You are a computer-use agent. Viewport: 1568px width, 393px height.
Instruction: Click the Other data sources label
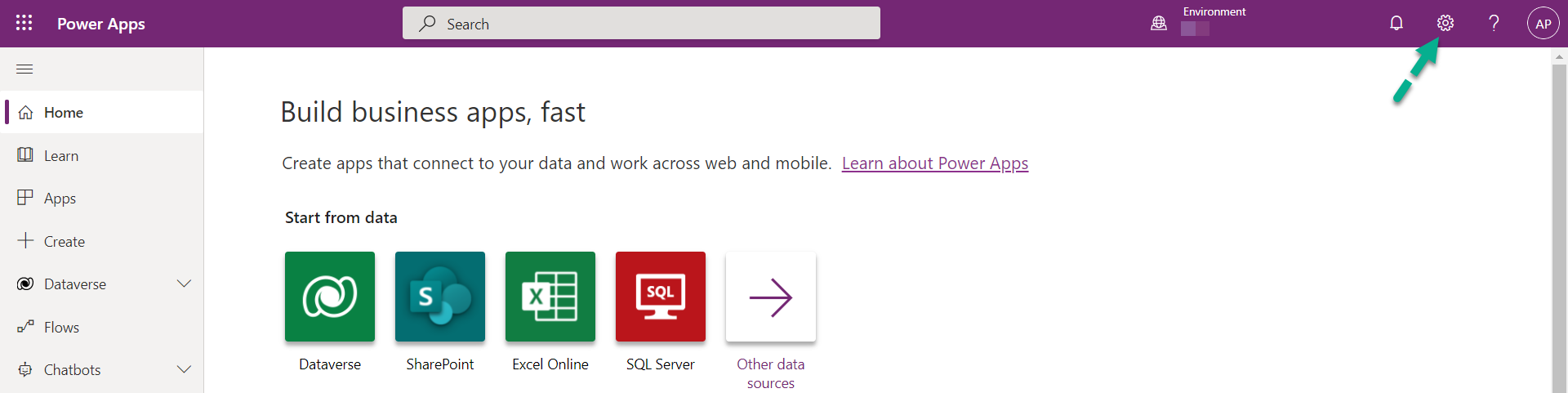tap(771, 373)
